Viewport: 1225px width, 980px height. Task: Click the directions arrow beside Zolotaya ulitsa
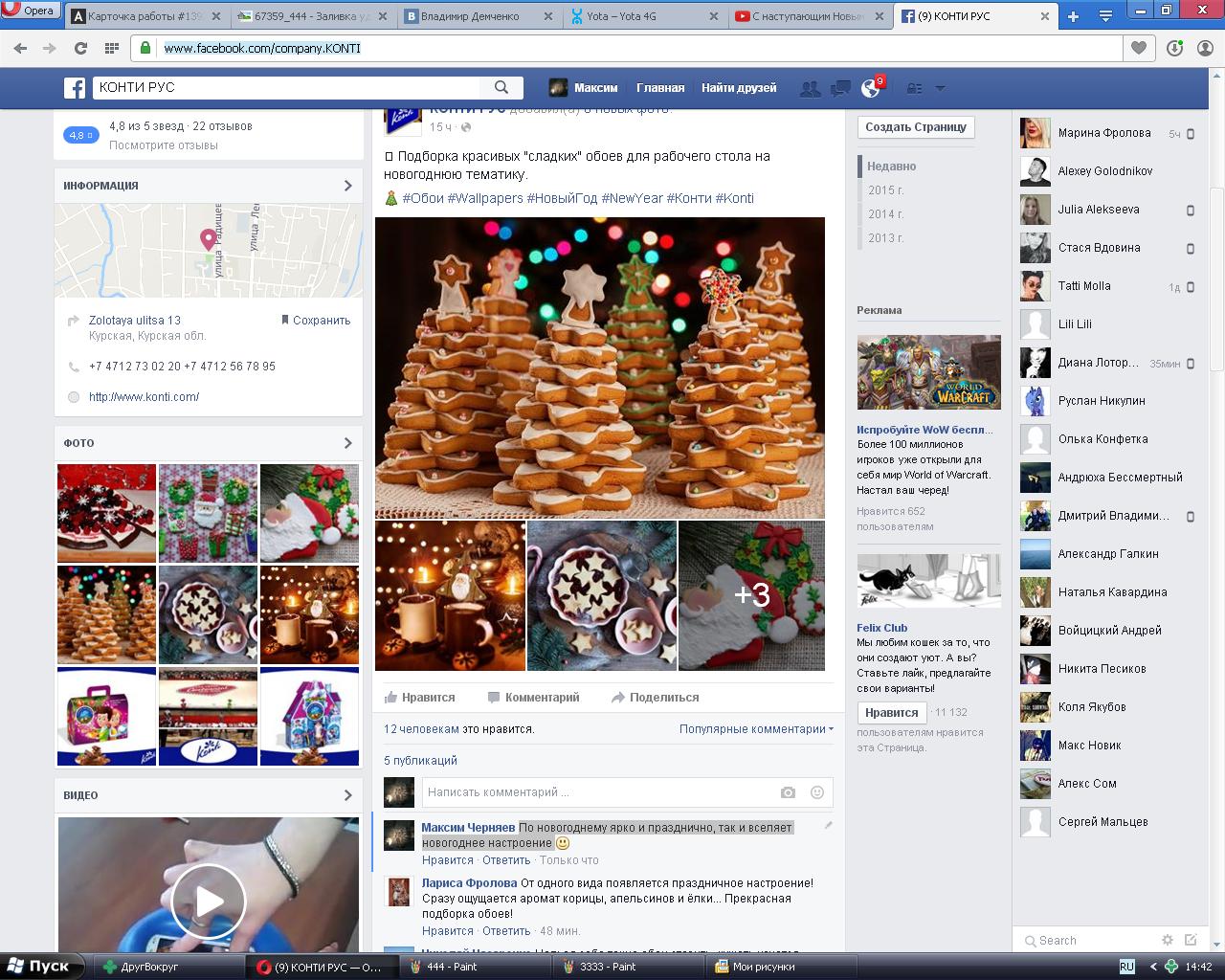[x=74, y=321]
